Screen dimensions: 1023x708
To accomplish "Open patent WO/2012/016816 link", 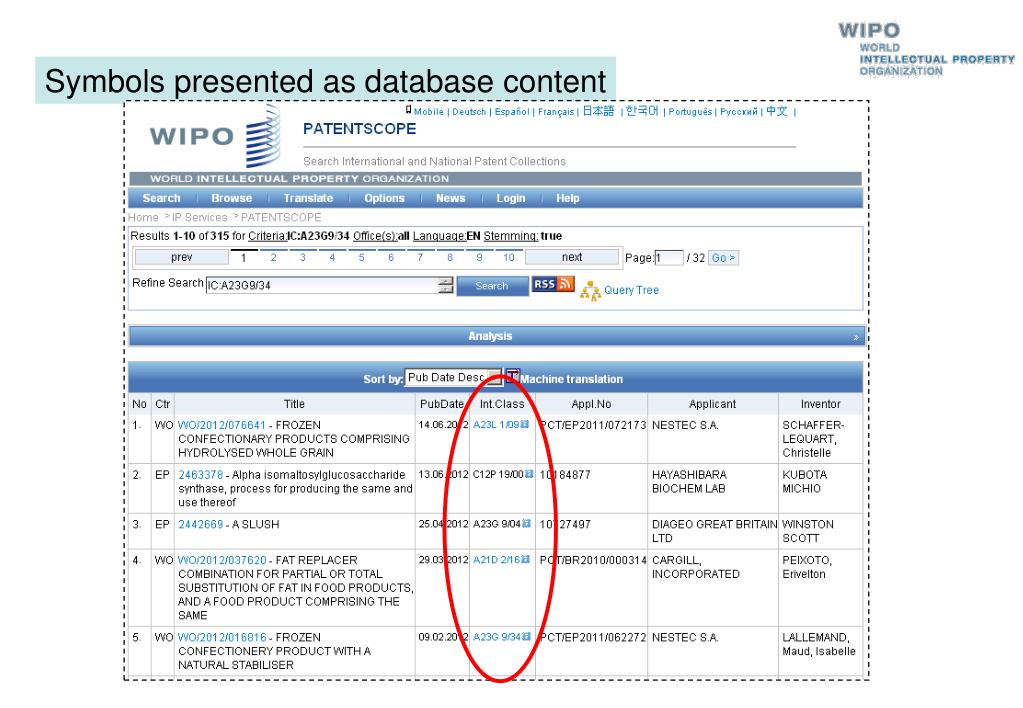I will click(x=222, y=637).
